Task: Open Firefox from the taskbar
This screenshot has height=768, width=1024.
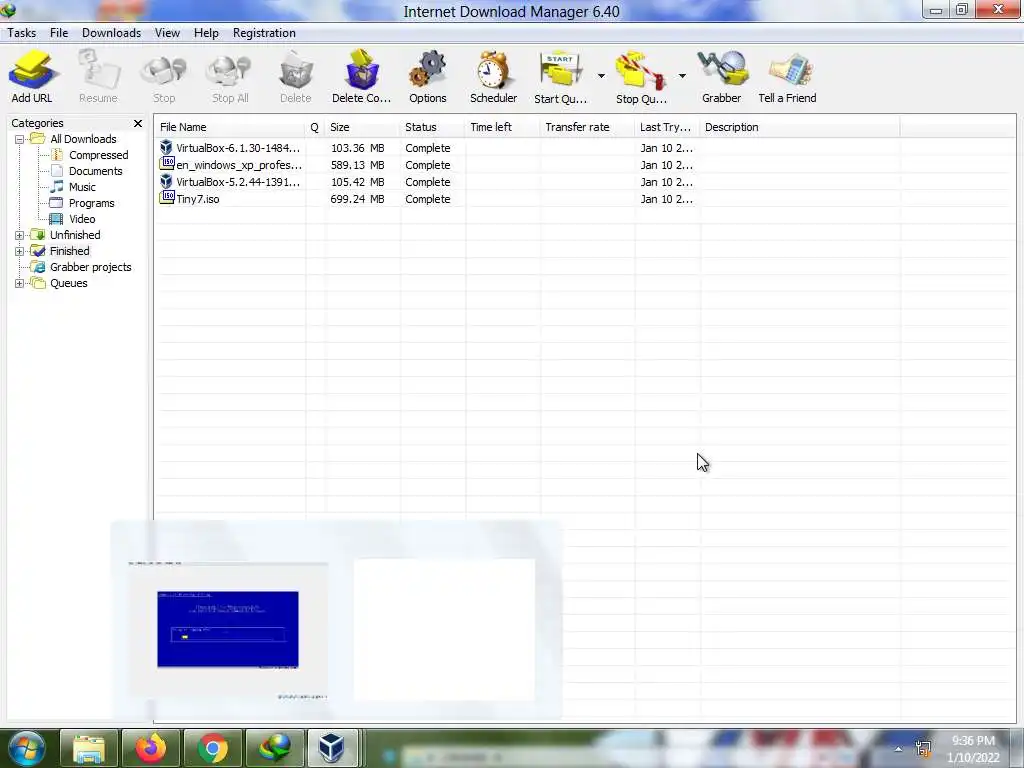Action: [x=151, y=748]
